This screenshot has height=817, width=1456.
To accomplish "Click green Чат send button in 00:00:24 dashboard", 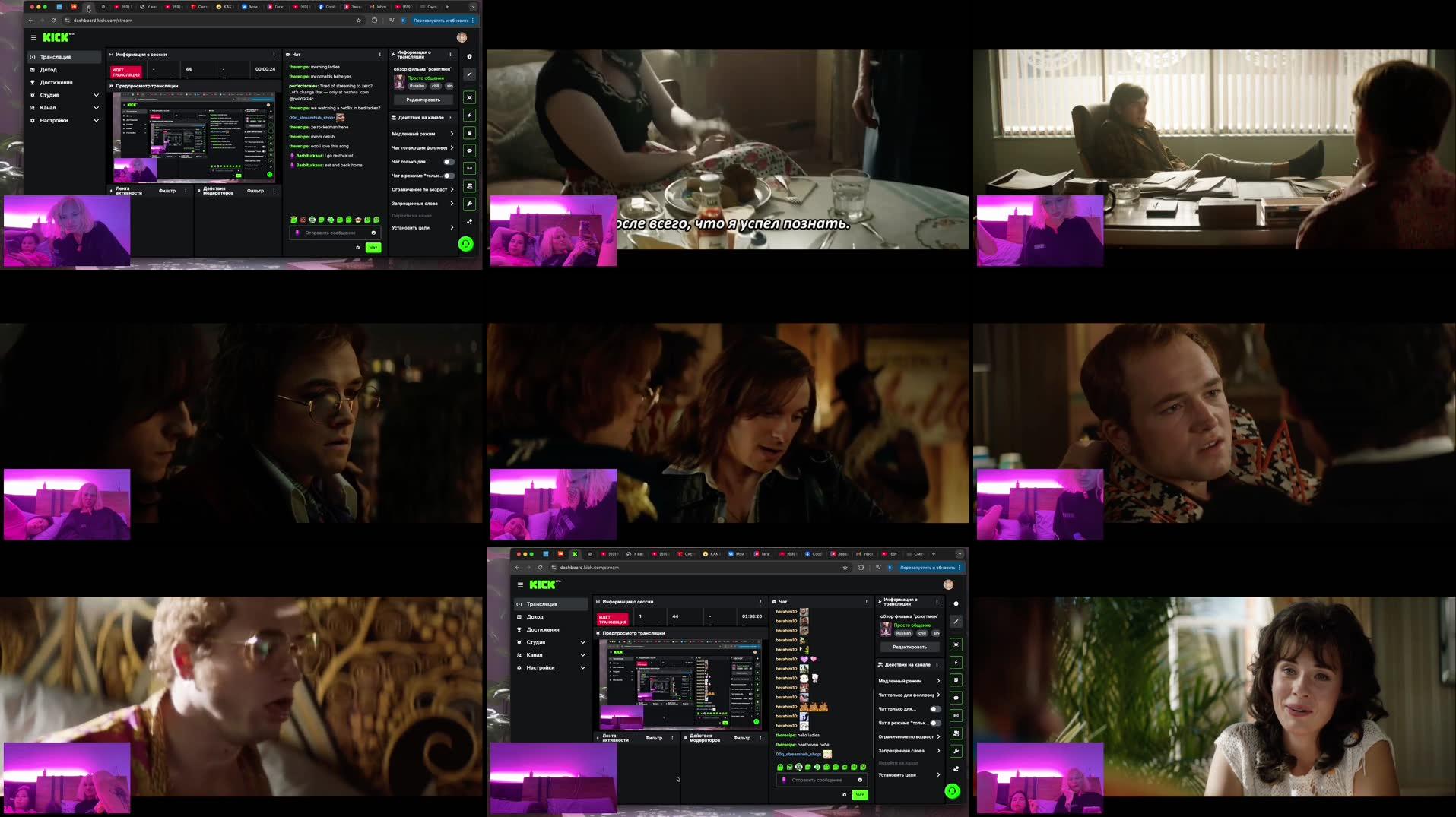I will coord(373,248).
